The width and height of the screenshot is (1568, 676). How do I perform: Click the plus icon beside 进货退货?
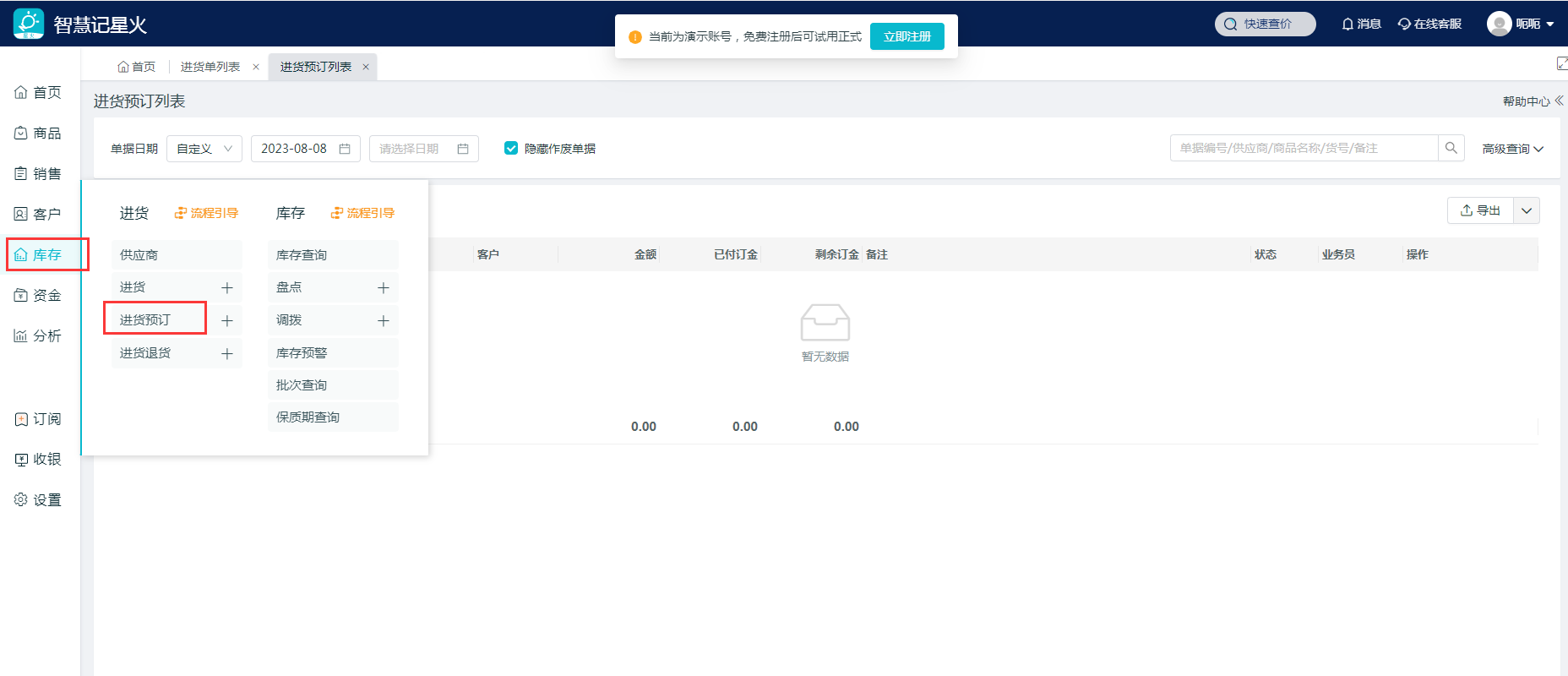pos(226,353)
